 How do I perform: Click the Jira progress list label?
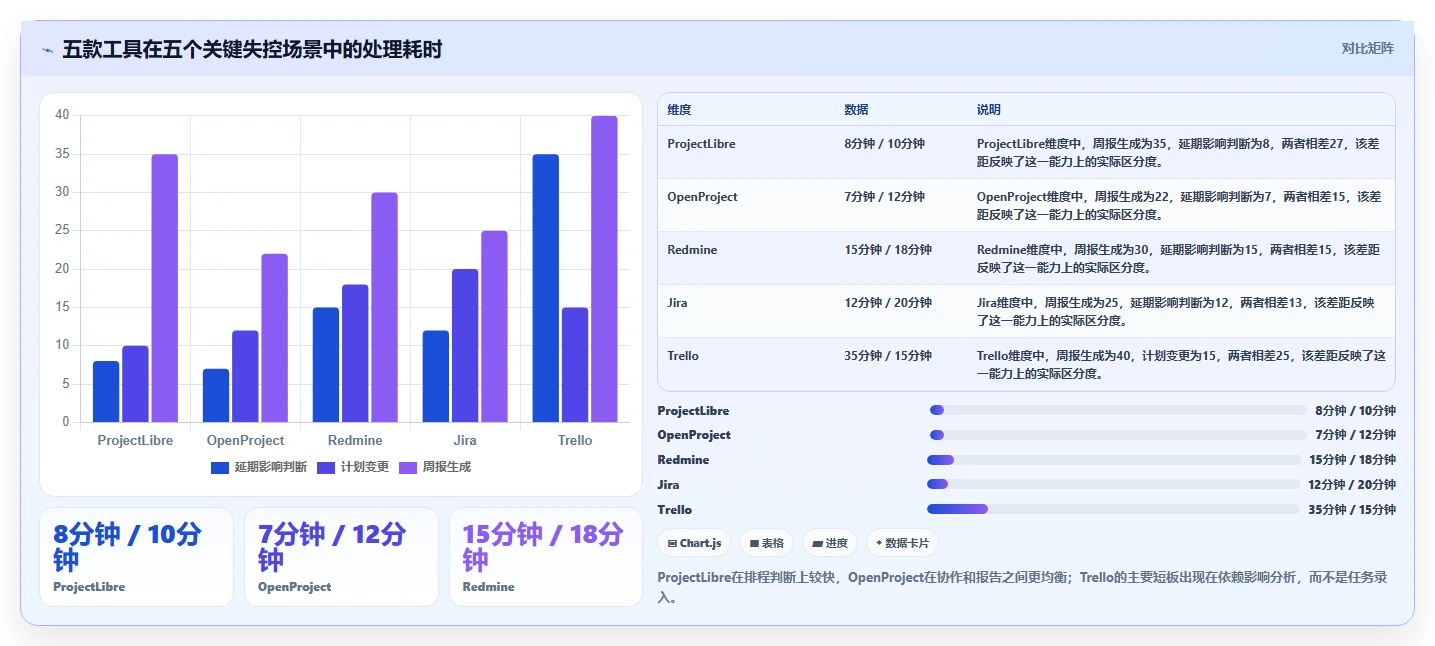coord(668,485)
